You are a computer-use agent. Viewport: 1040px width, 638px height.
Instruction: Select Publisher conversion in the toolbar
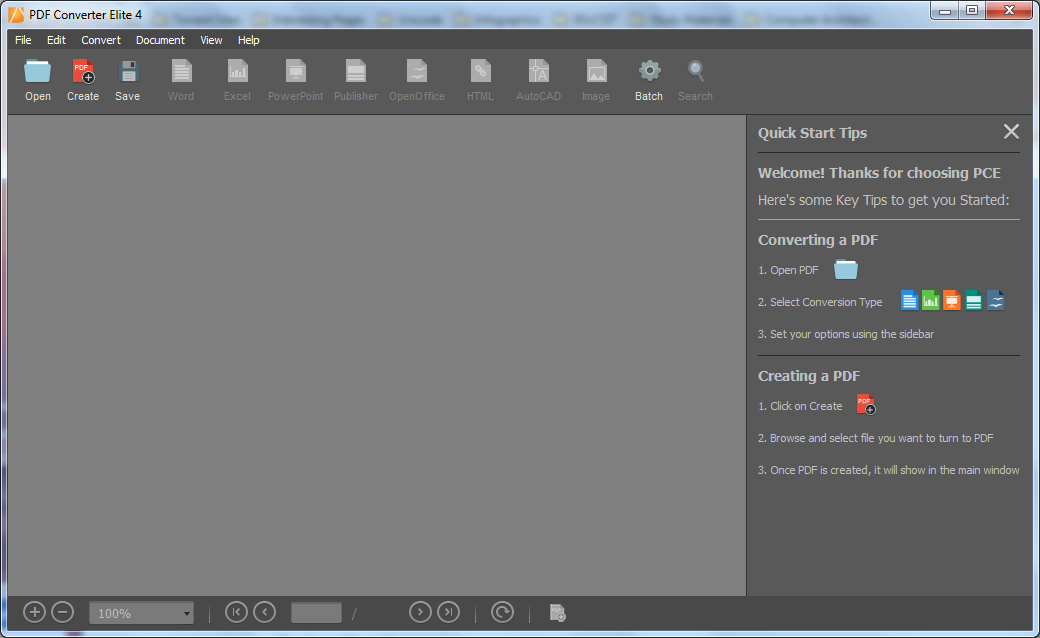(356, 72)
